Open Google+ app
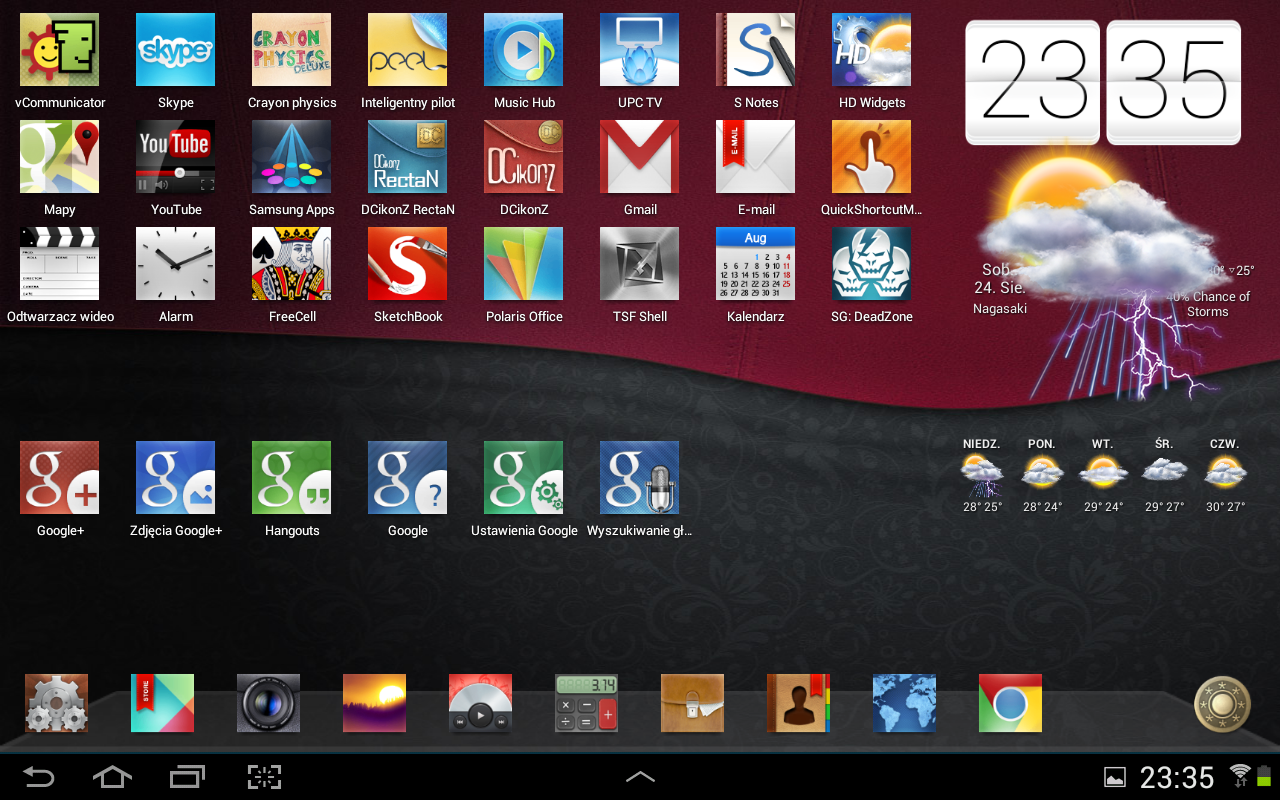This screenshot has height=800, width=1280. tap(60, 478)
